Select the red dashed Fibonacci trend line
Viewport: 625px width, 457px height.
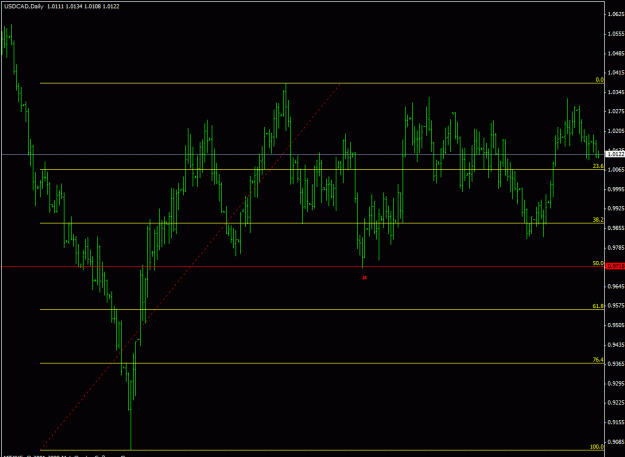coord(191,266)
